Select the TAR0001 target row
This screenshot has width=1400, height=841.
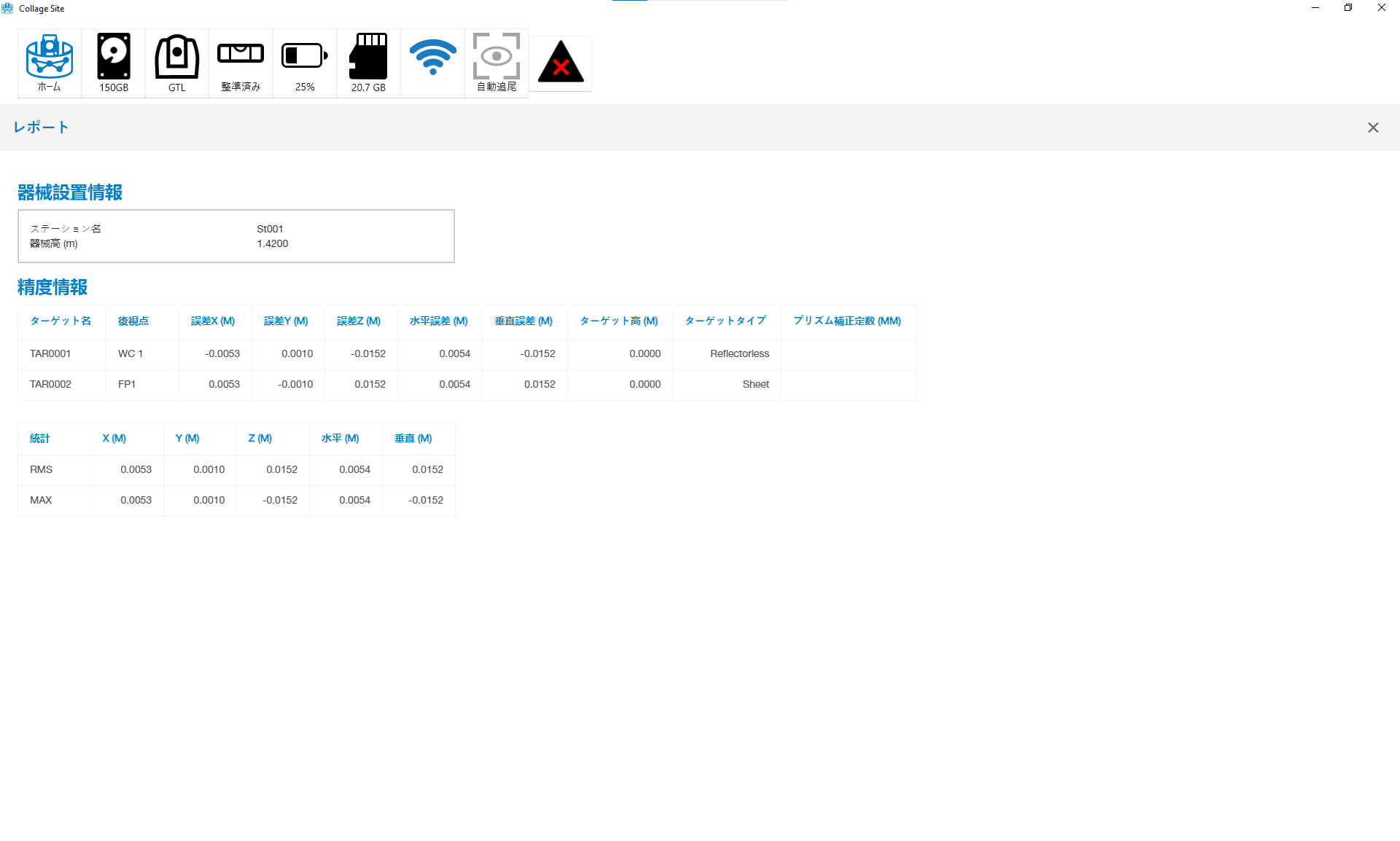coord(50,353)
